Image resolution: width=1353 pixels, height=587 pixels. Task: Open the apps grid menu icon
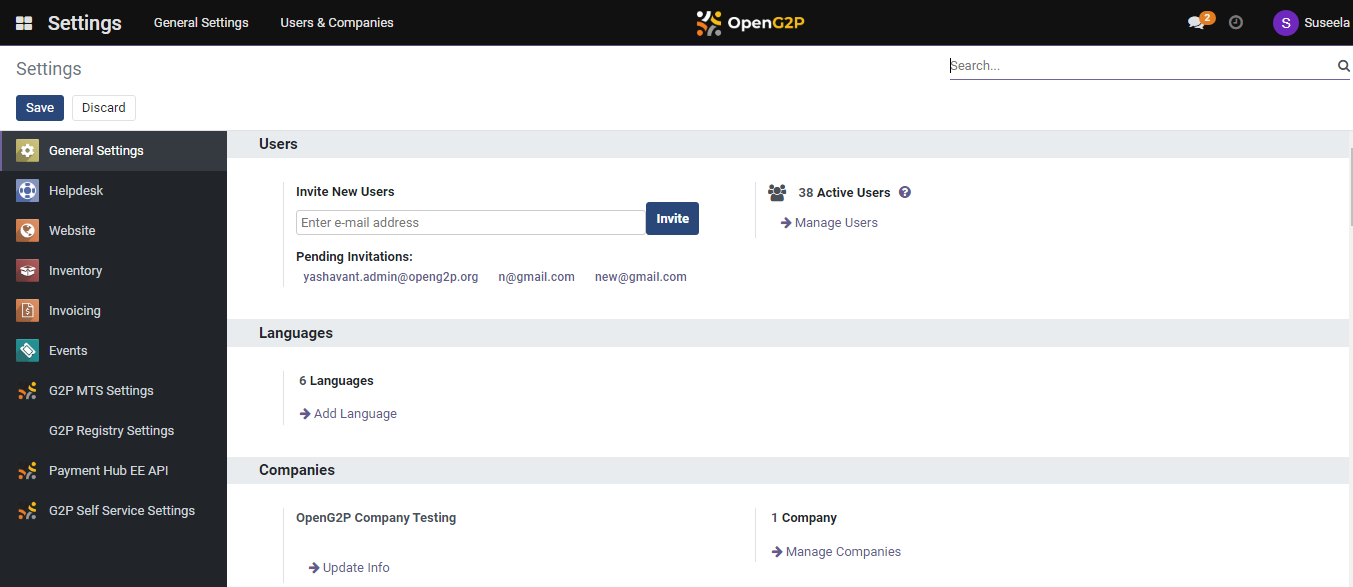pyautogui.click(x=24, y=23)
